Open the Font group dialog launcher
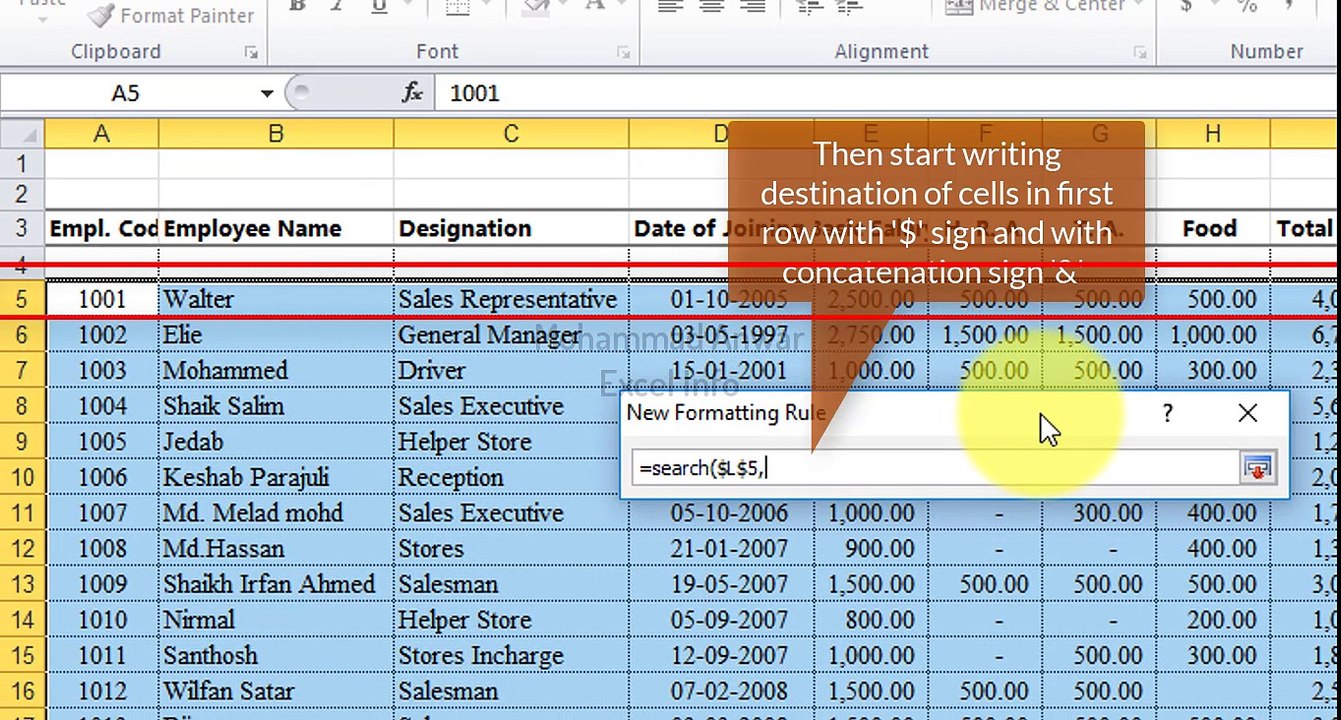Viewport: 1341px width, 720px height. pyautogui.click(x=623, y=53)
